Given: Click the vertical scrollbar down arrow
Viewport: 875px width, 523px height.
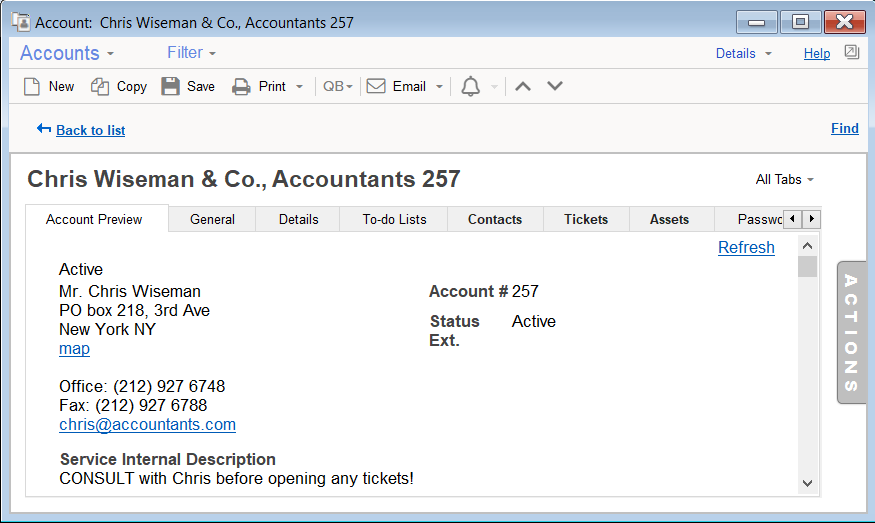Looking at the screenshot, I should [808, 483].
